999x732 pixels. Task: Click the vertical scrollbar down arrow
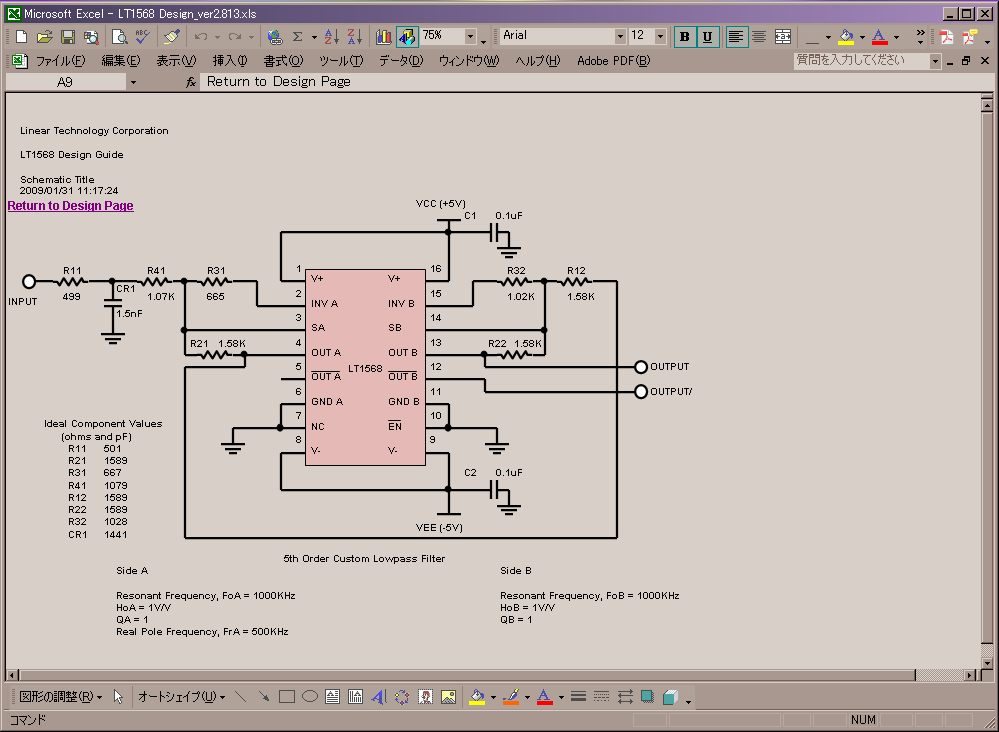pos(987,663)
